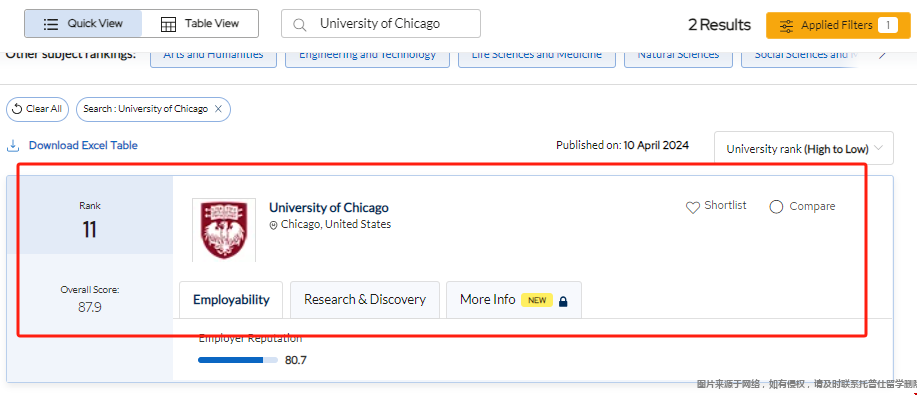Click the applied filters count badge
Viewport: 917px width, 395px height.
pos(887,25)
